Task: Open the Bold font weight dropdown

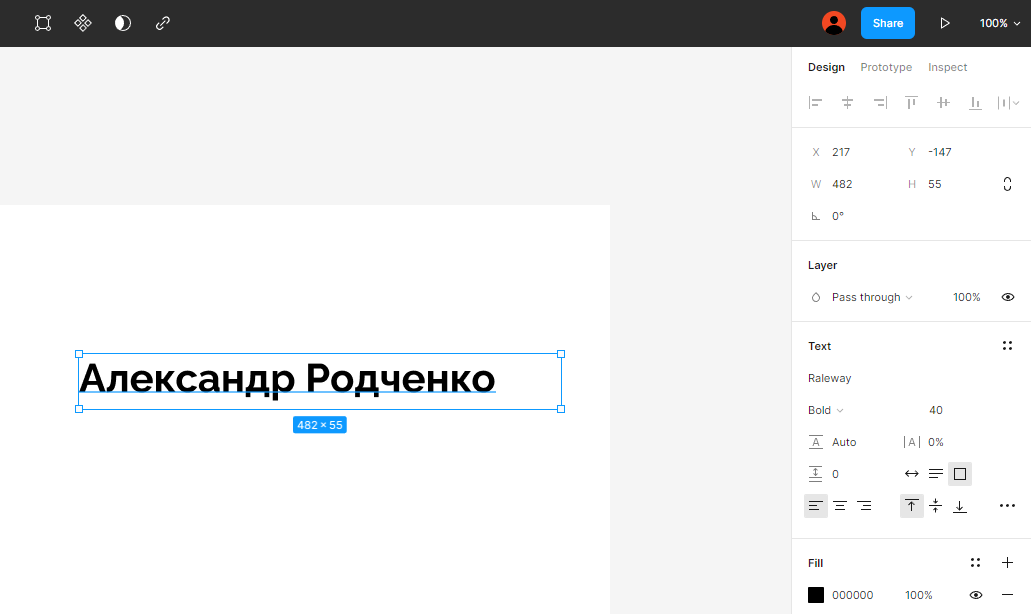Action: pos(826,410)
